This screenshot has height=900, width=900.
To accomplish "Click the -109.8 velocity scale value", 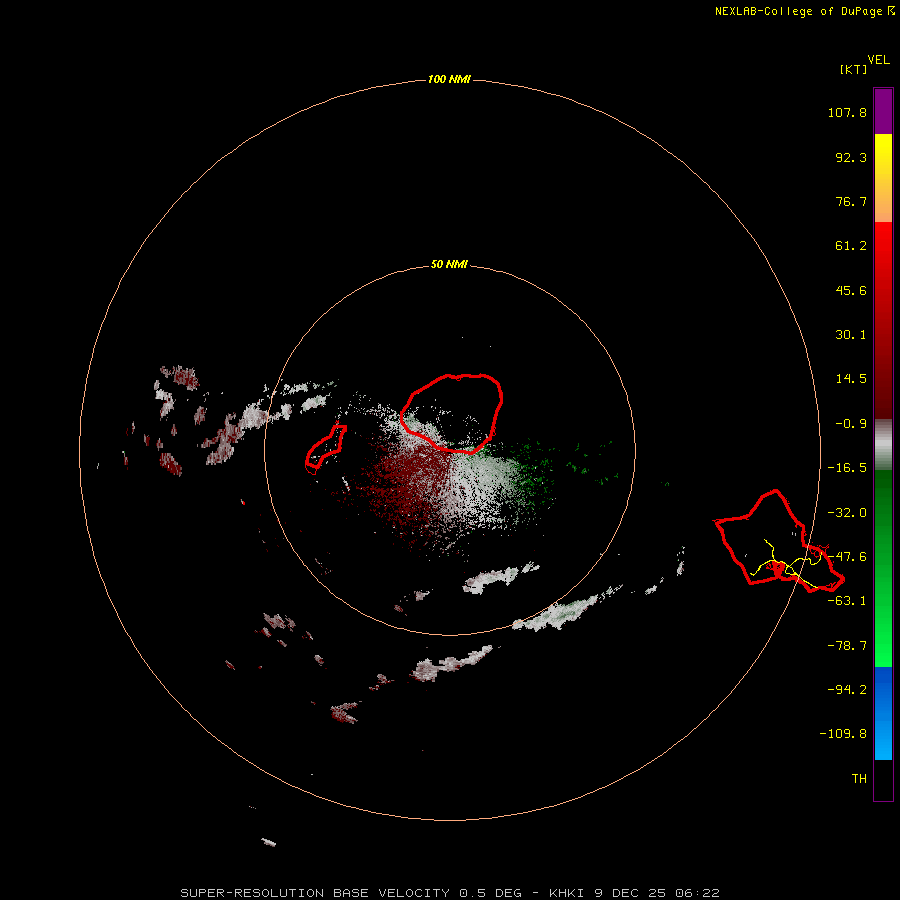I will click(843, 734).
